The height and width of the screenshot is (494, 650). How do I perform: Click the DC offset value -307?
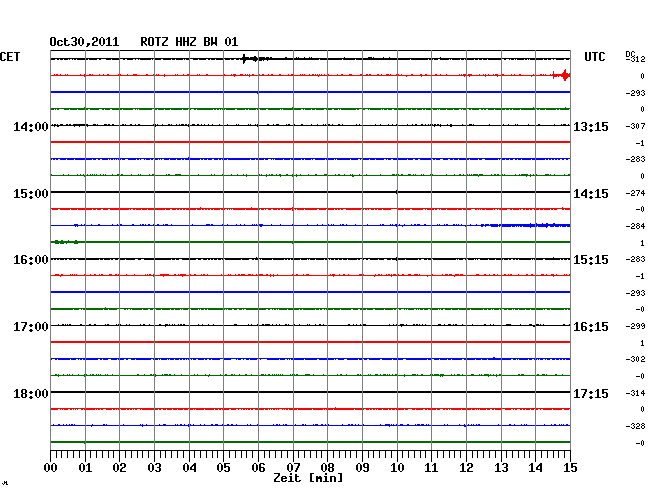tap(636, 126)
